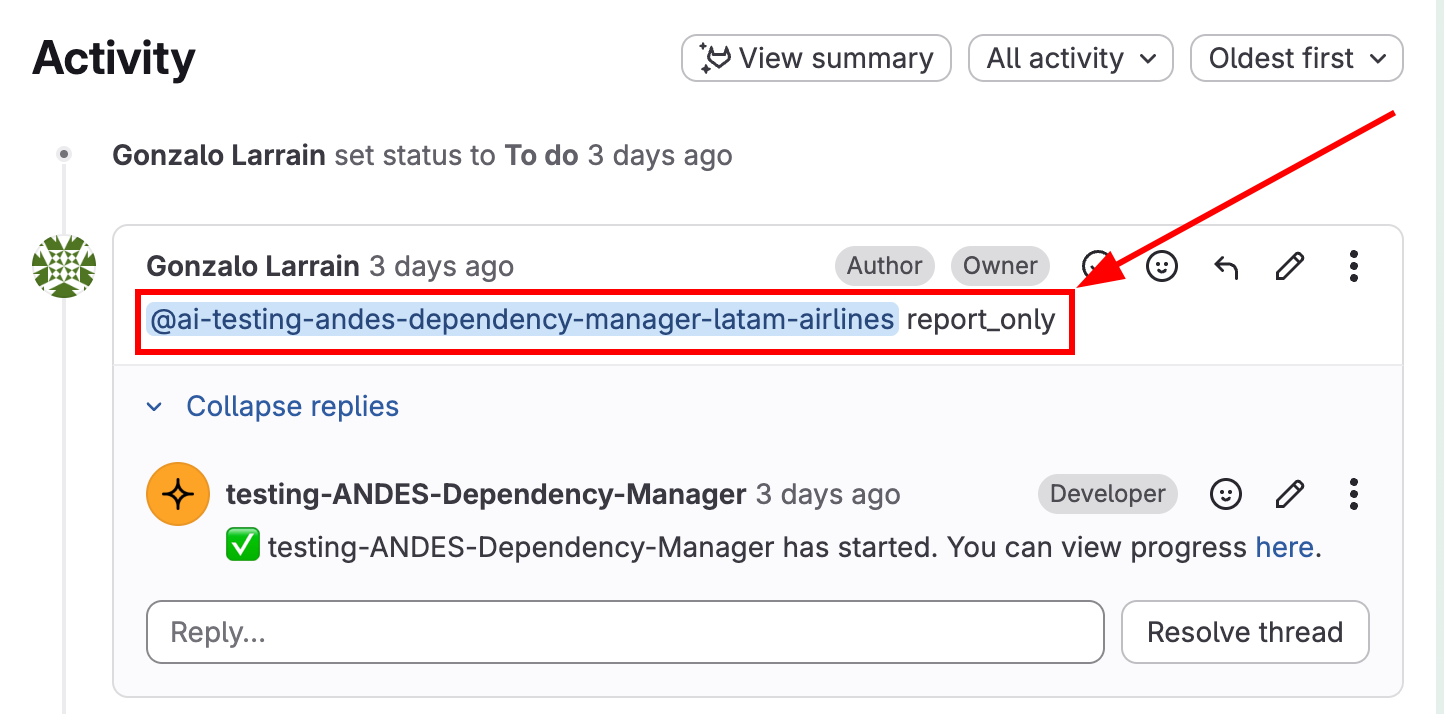
Task: Click in the Reply... input field
Action: (x=625, y=632)
